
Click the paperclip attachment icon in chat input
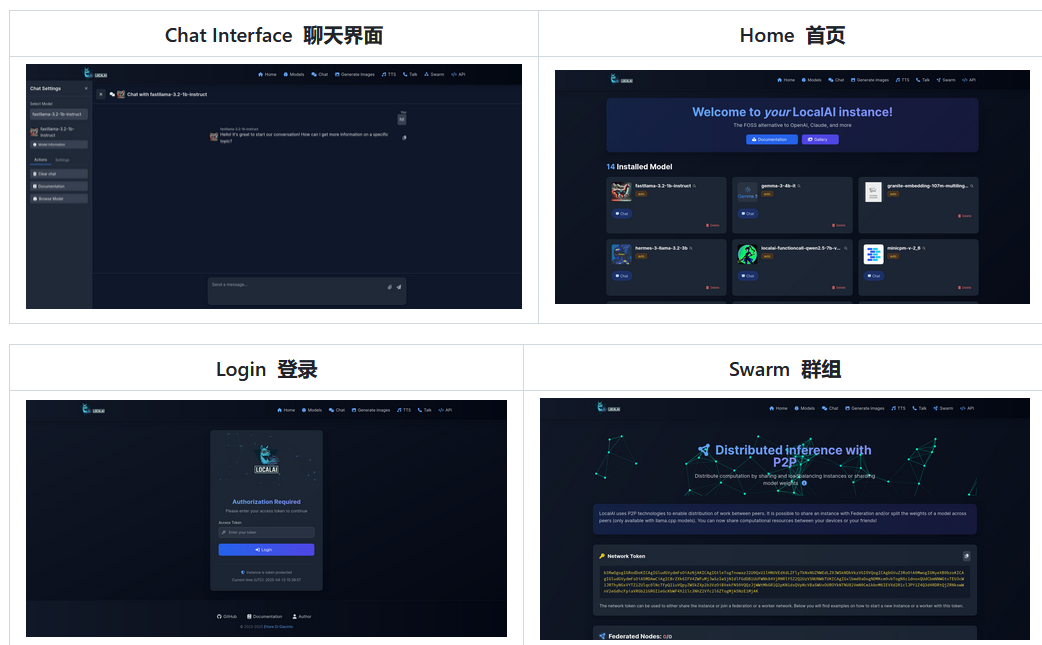tap(390, 287)
